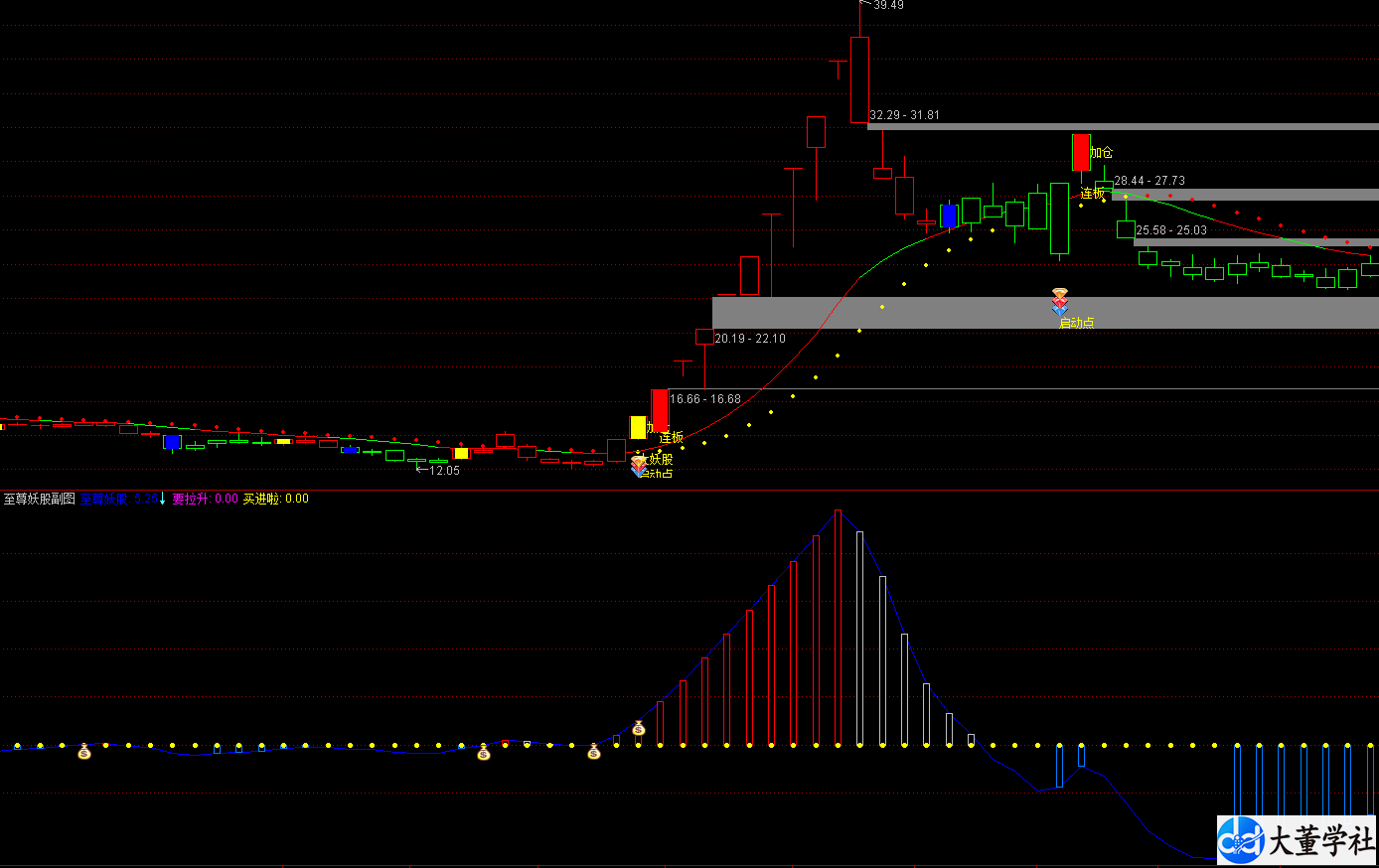Click the 12.05 lowest price label
The width and height of the screenshot is (1379, 868).
point(444,471)
